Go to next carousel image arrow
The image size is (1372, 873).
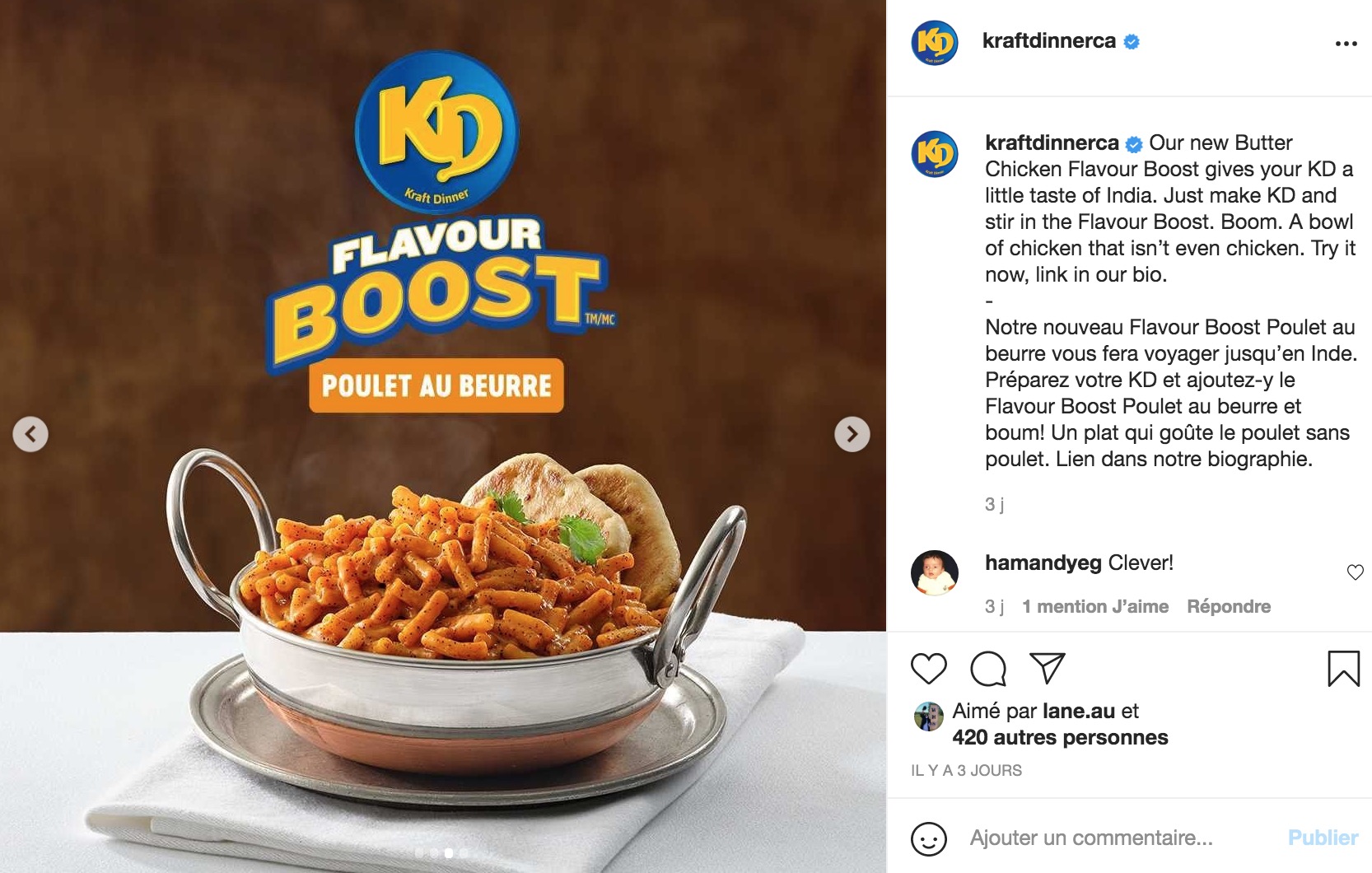852,434
